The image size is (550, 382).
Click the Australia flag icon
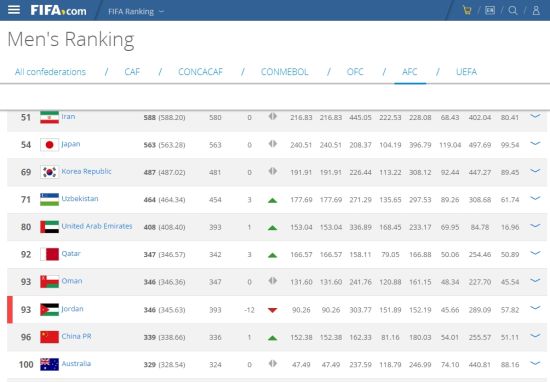[x=49, y=364]
